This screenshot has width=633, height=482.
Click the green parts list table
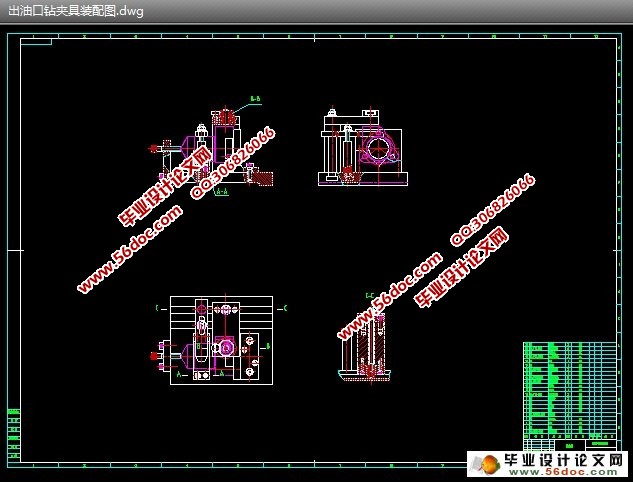coord(570,385)
